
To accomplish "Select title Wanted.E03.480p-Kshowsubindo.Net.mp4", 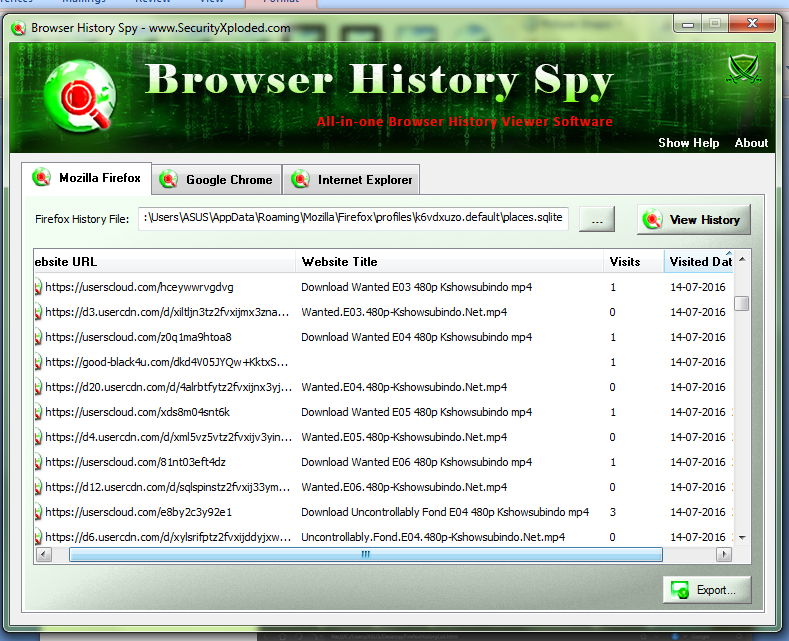I will pos(404,312).
